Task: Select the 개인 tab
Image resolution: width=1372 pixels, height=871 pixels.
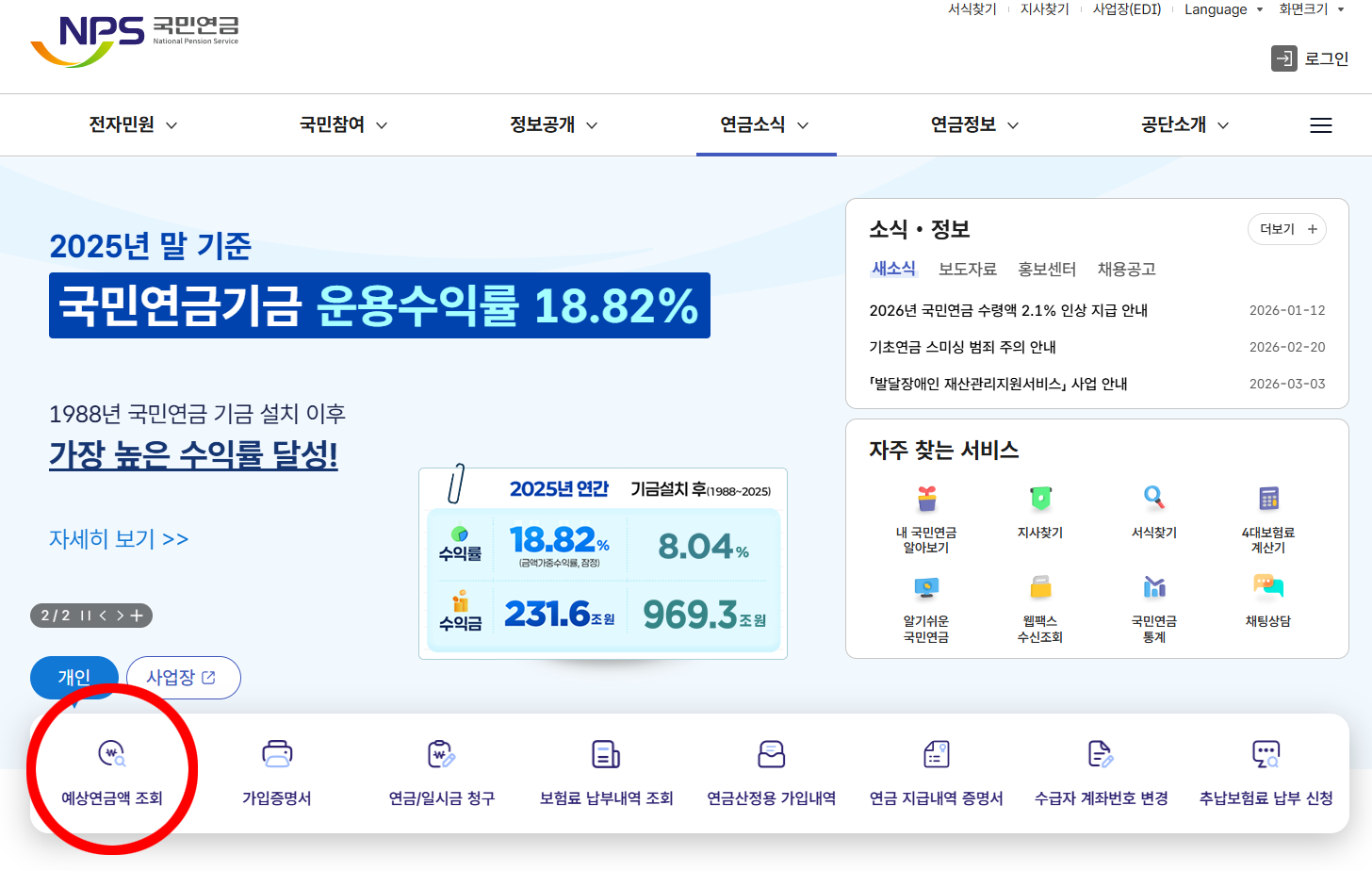Action: tap(74, 678)
